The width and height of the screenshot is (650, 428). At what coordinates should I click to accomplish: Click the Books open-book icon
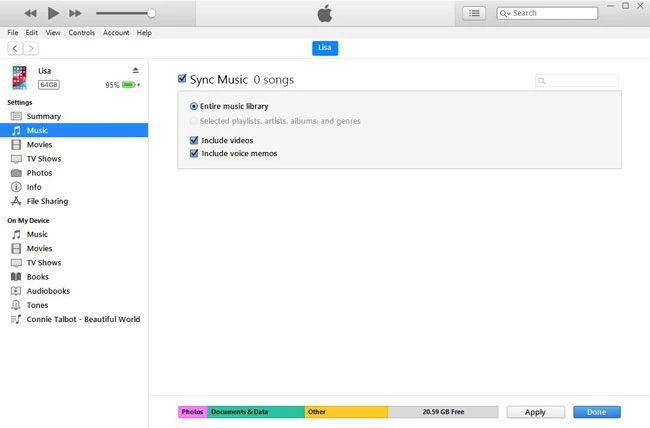click(x=16, y=277)
